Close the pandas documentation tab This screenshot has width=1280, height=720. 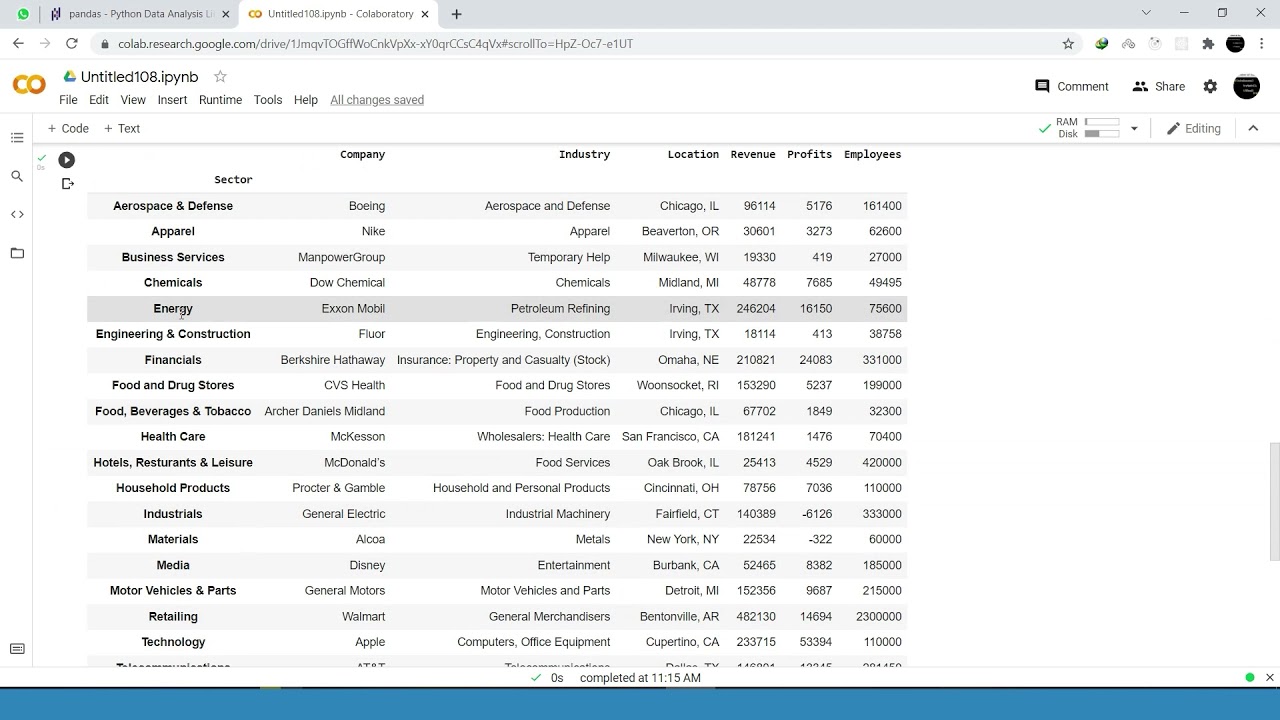coord(226,14)
